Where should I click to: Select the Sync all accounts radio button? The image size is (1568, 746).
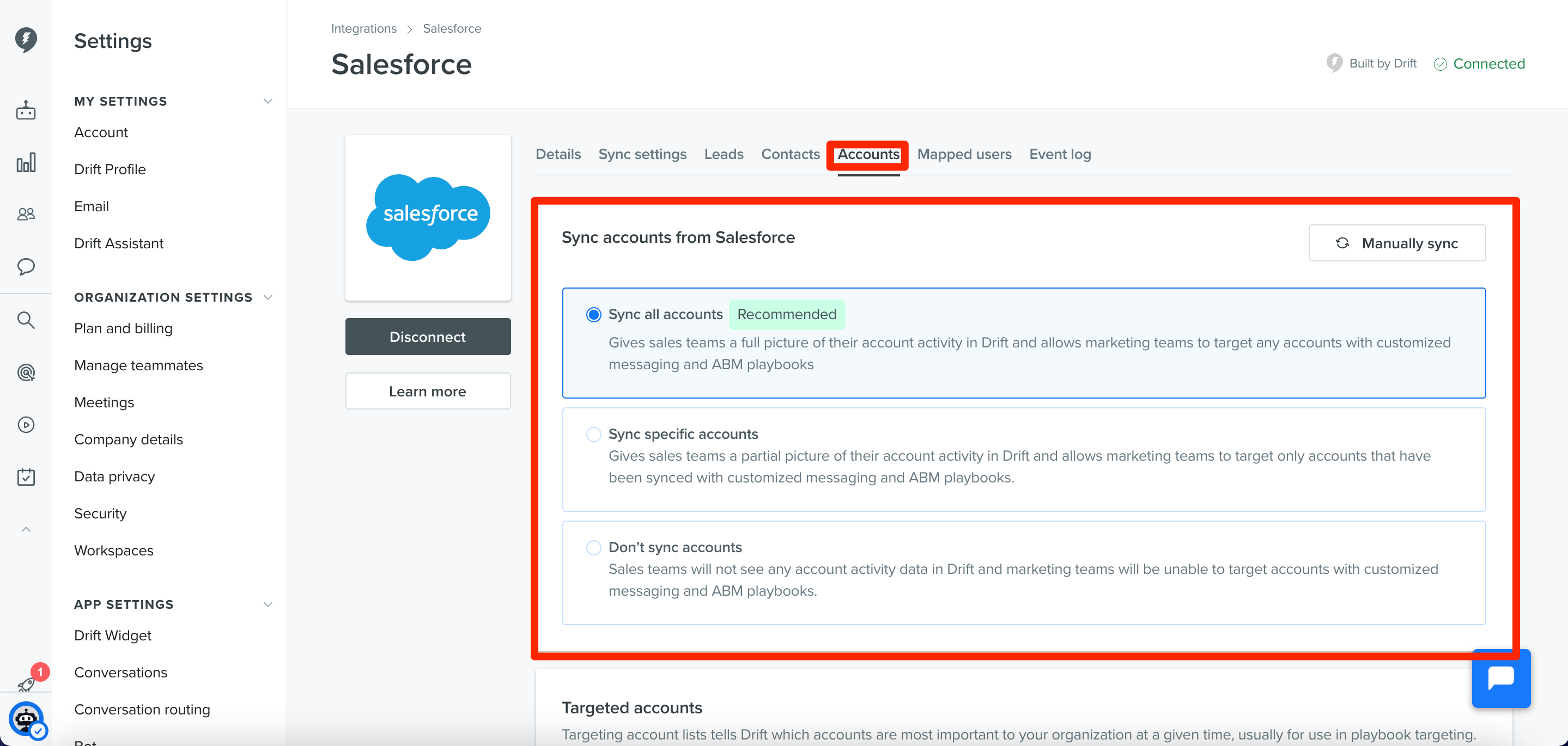(593, 315)
